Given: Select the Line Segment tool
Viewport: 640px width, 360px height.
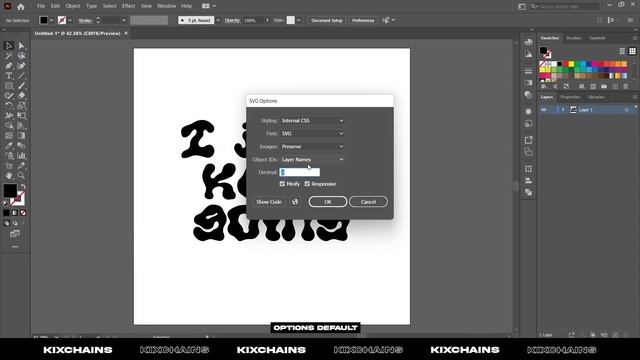Looking at the screenshot, I should (x=21, y=76).
